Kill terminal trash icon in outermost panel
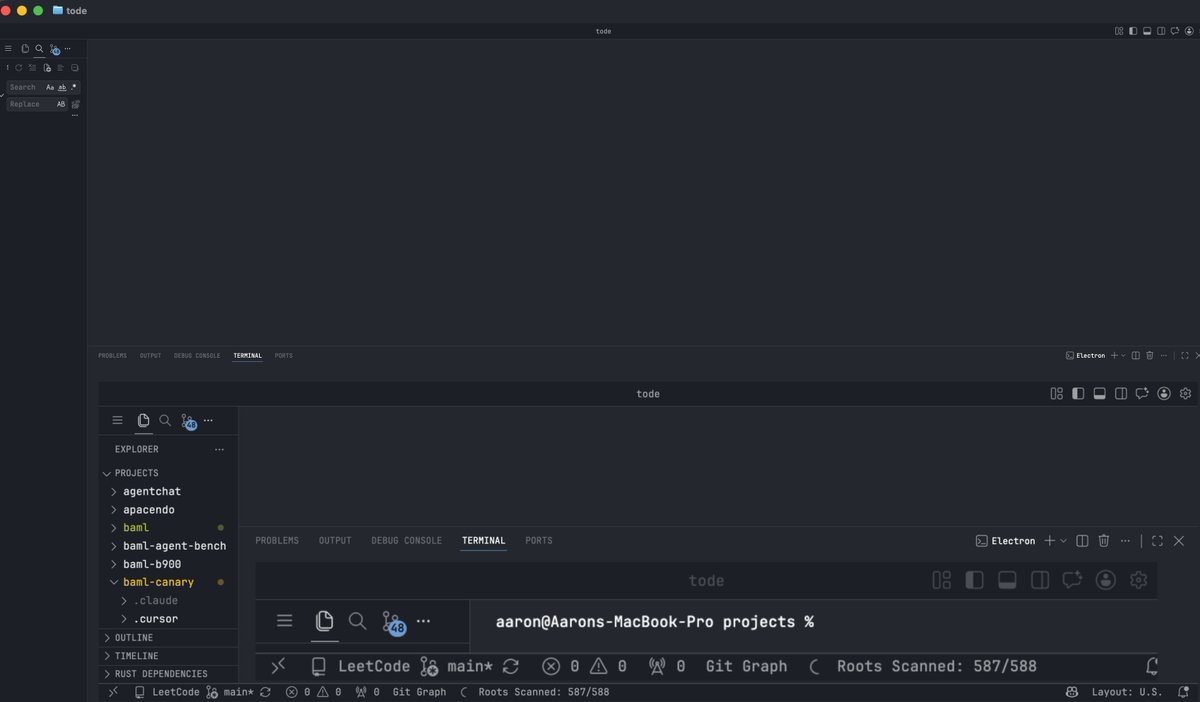This screenshot has height=702, width=1200. click(x=1150, y=355)
